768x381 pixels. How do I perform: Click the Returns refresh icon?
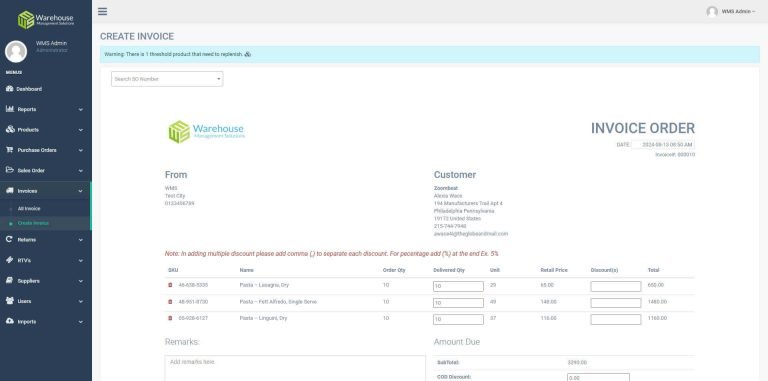point(9,239)
